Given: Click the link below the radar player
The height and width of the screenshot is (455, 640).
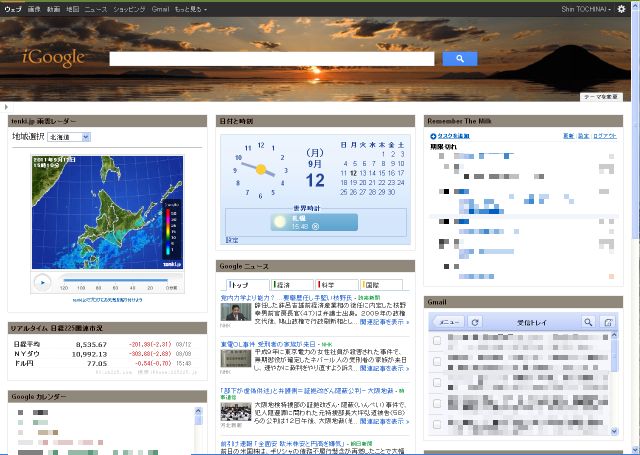Looking at the screenshot, I should point(107,300).
